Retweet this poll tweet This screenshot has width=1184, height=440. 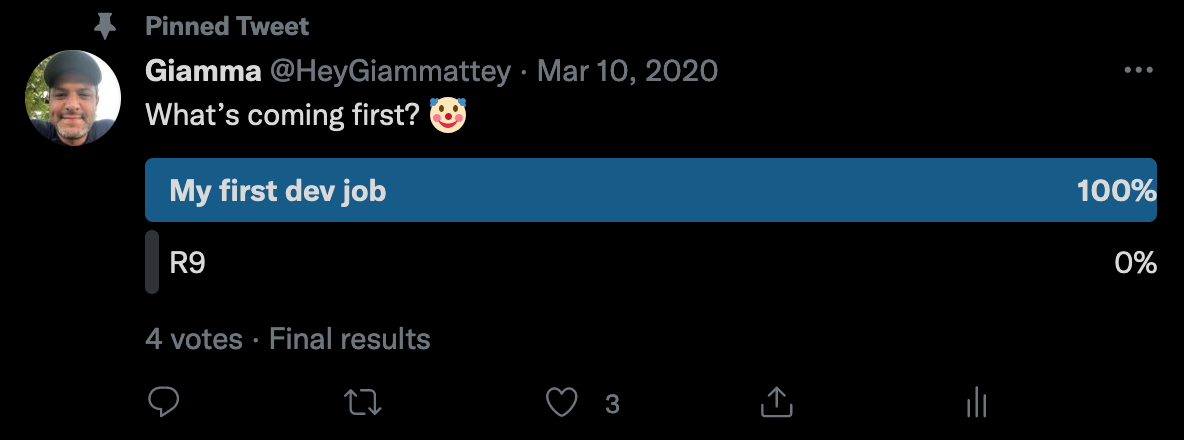click(362, 402)
